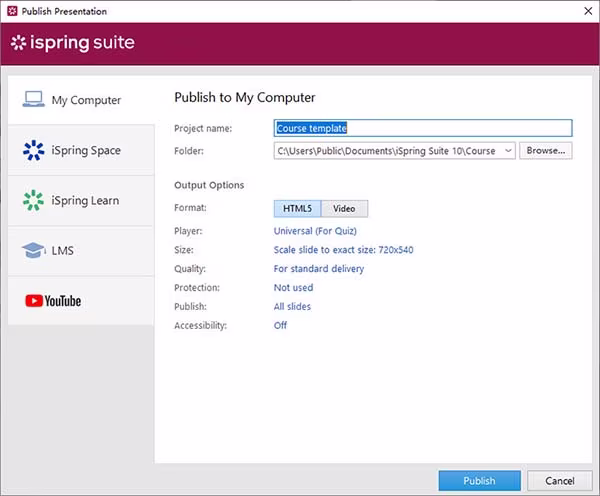The image size is (600, 496).
Task: Click the Size: label
Action: pyautogui.click(x=184, y=250)
